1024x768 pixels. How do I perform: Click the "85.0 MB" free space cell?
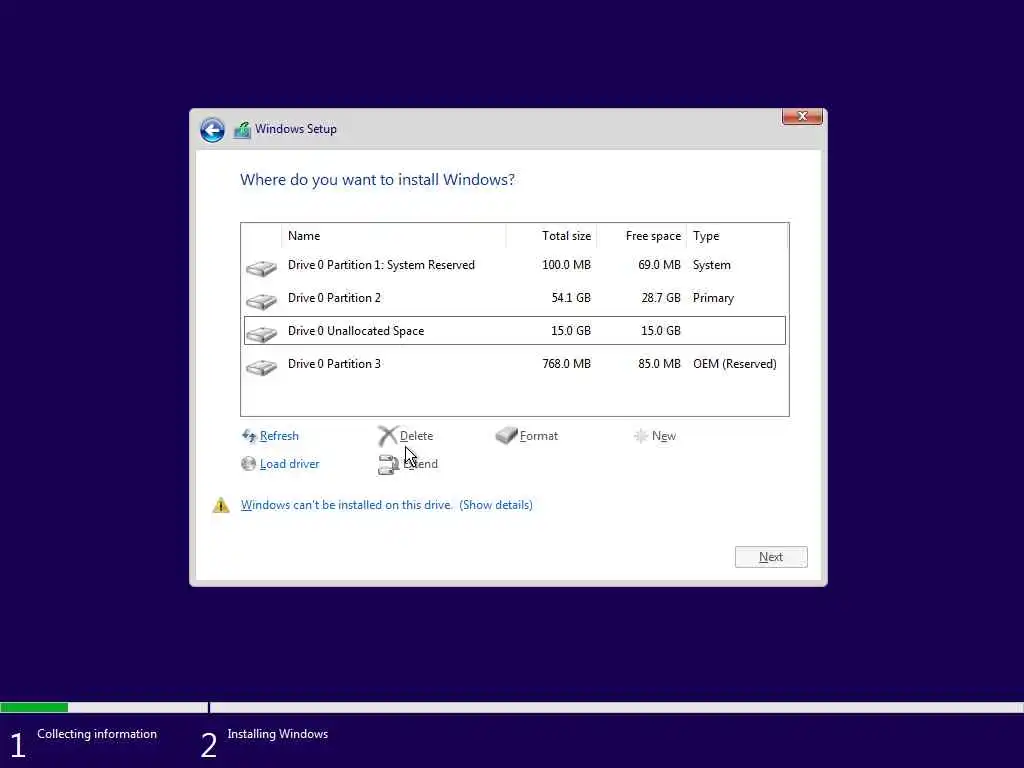tap(659, 364)
